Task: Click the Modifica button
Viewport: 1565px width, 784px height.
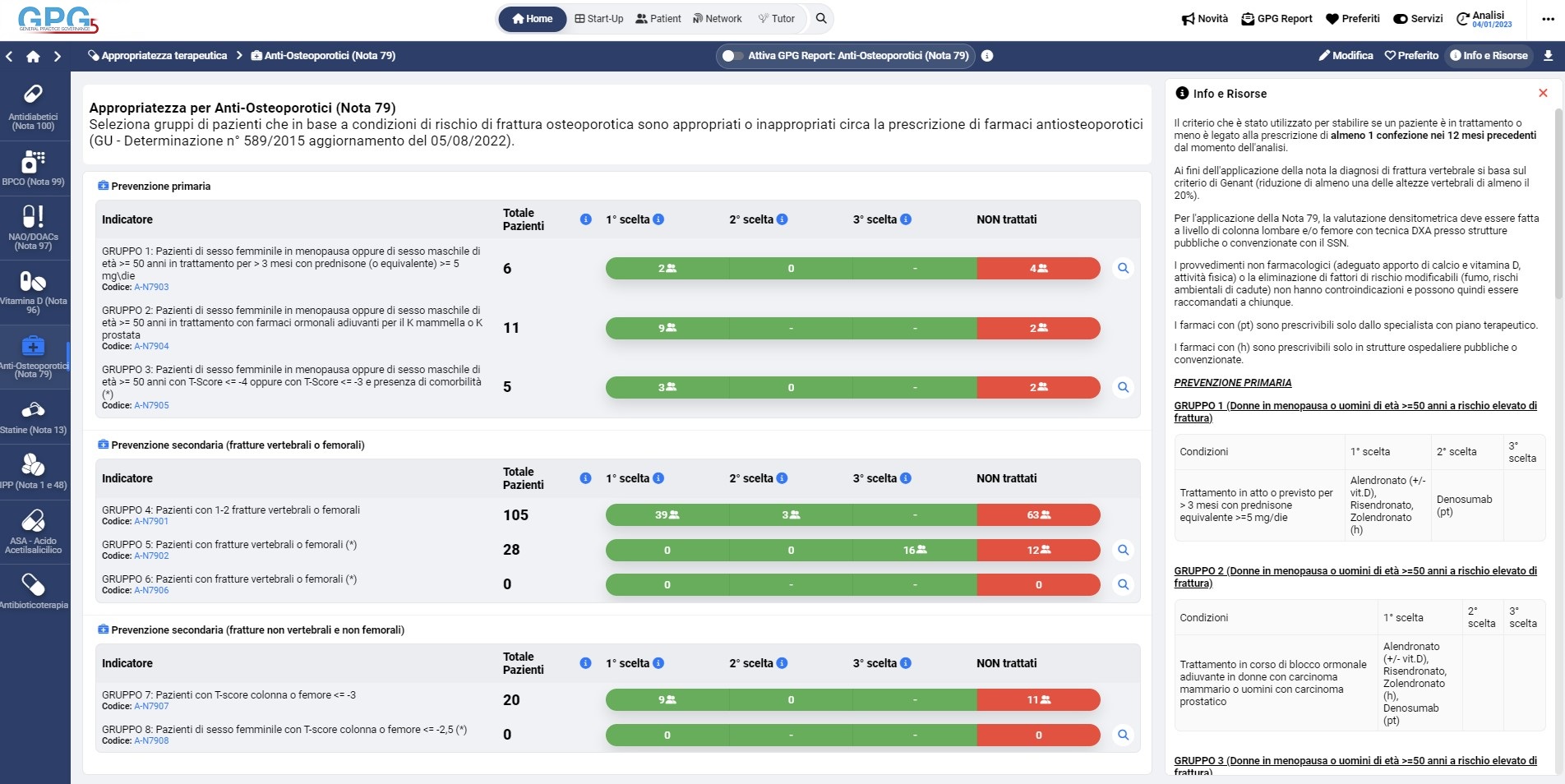Action: (1346, 56)
